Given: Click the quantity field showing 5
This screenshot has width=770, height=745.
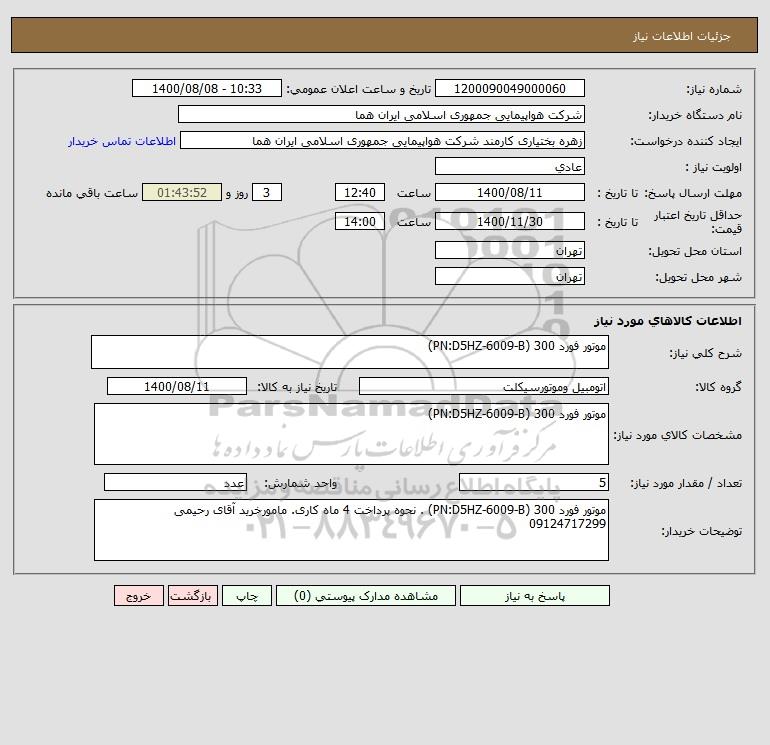Looking at the screenshot, I should coord(534,482).
